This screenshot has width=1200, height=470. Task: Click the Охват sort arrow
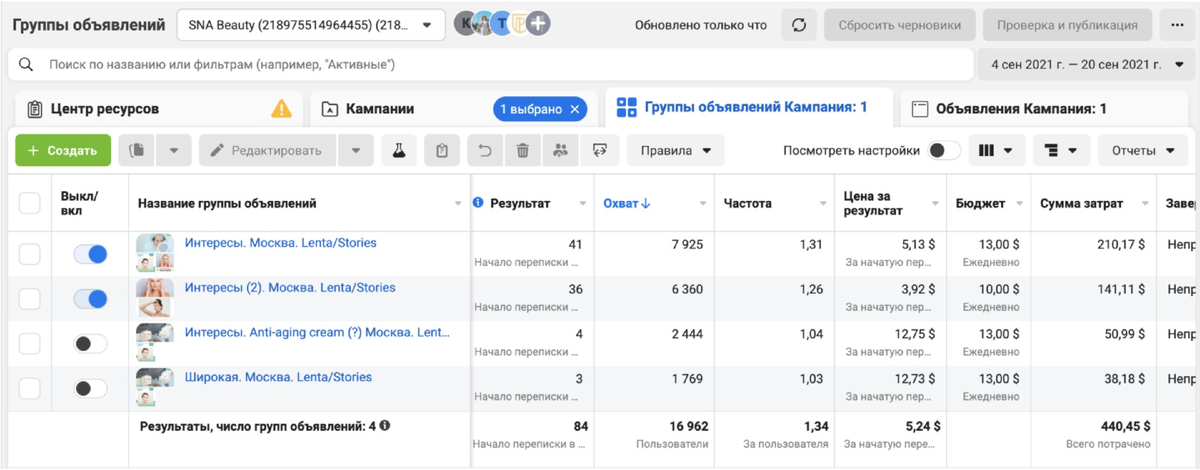(x=646, y=203)
